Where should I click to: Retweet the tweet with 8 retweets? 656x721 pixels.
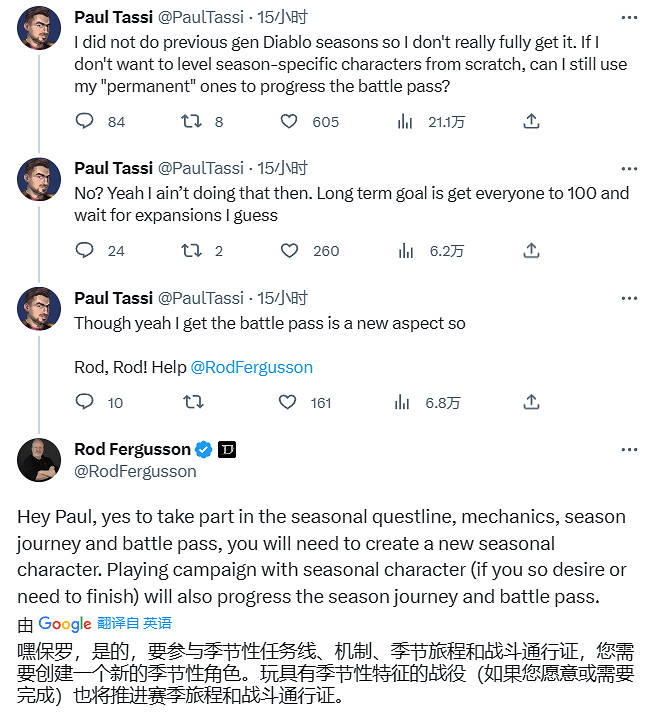click(190, 121)
